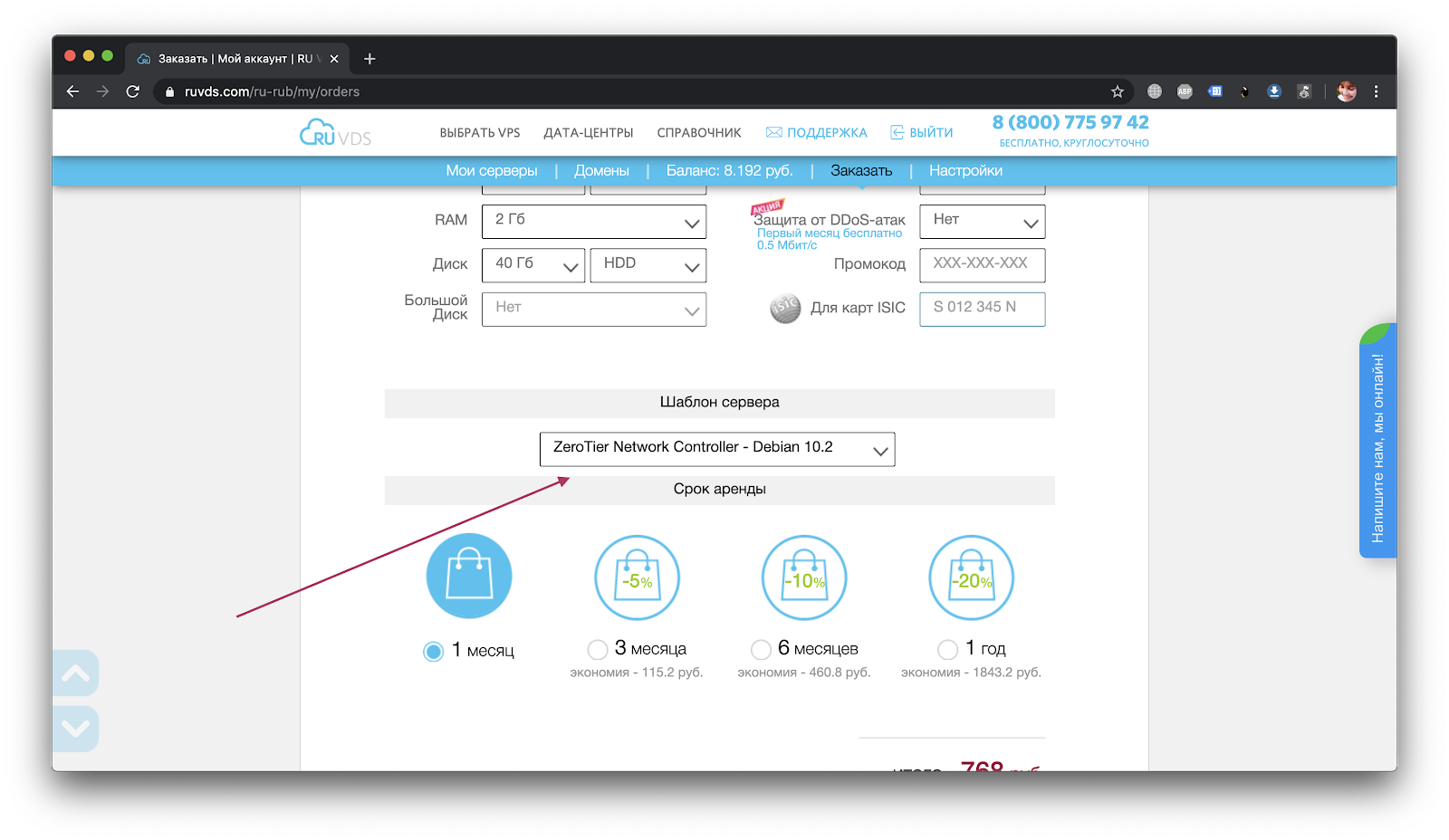This screenshot has width=1449, height=840.
Task: Click the browser forward arrow
Action: click(x=102, y=91)
